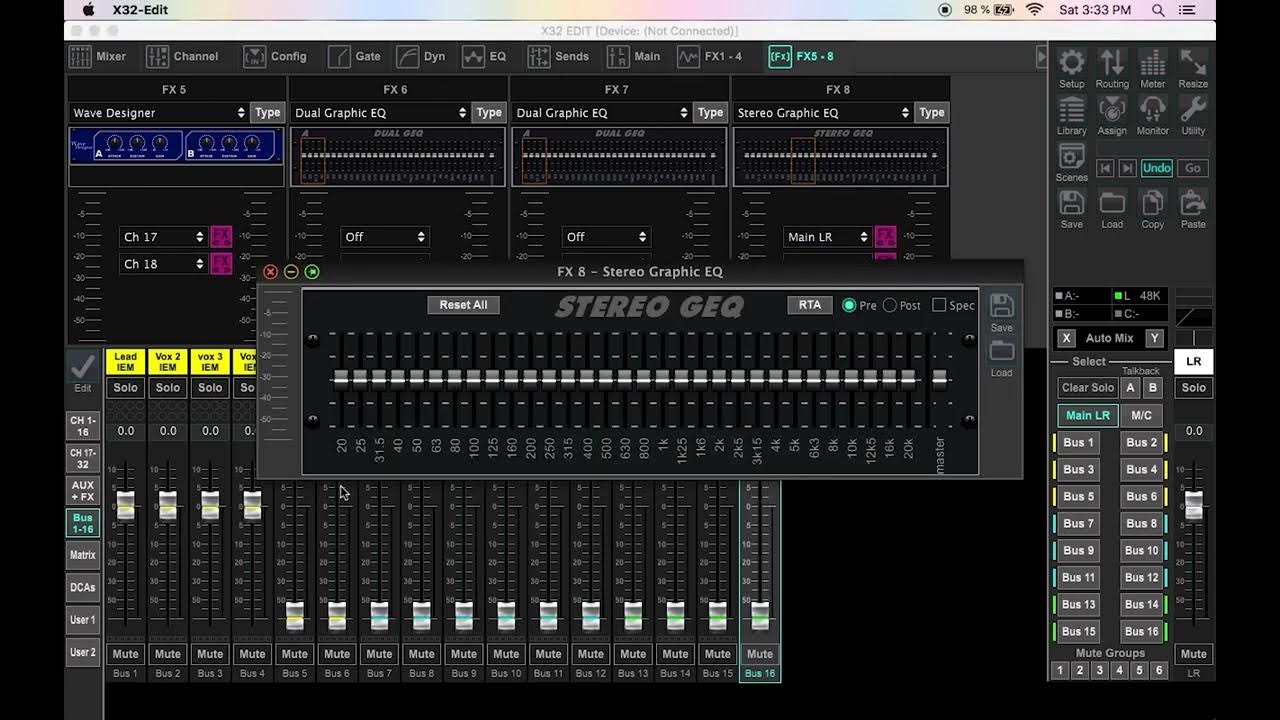Open the Apple menu

88,10
